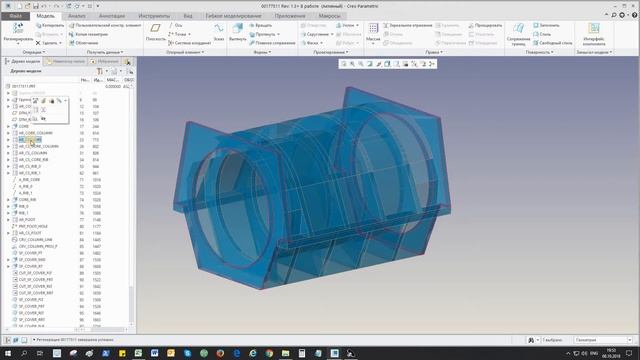Click the Проецировать (Project) tool
Screen dimensions: 640x360
(x=485, y=25)
